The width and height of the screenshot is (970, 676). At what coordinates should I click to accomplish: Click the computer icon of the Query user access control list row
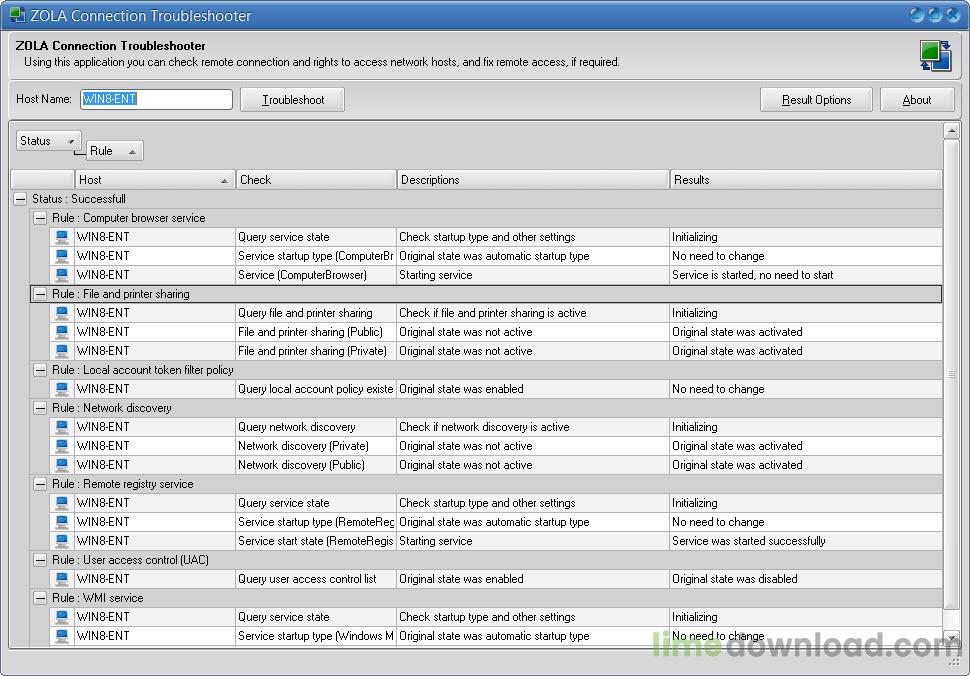point(62,579)
